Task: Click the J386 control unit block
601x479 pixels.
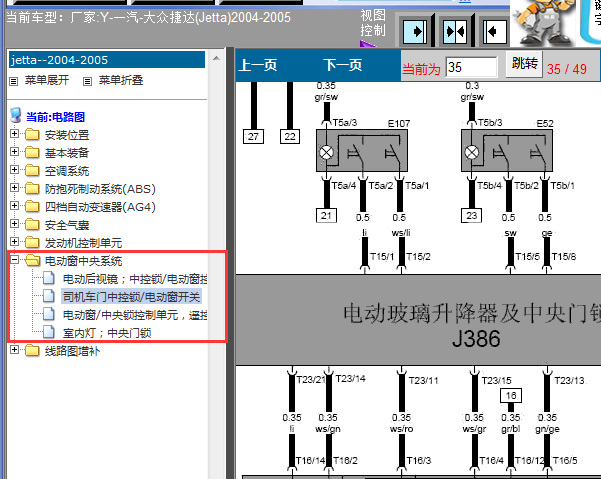Action: 418,320
